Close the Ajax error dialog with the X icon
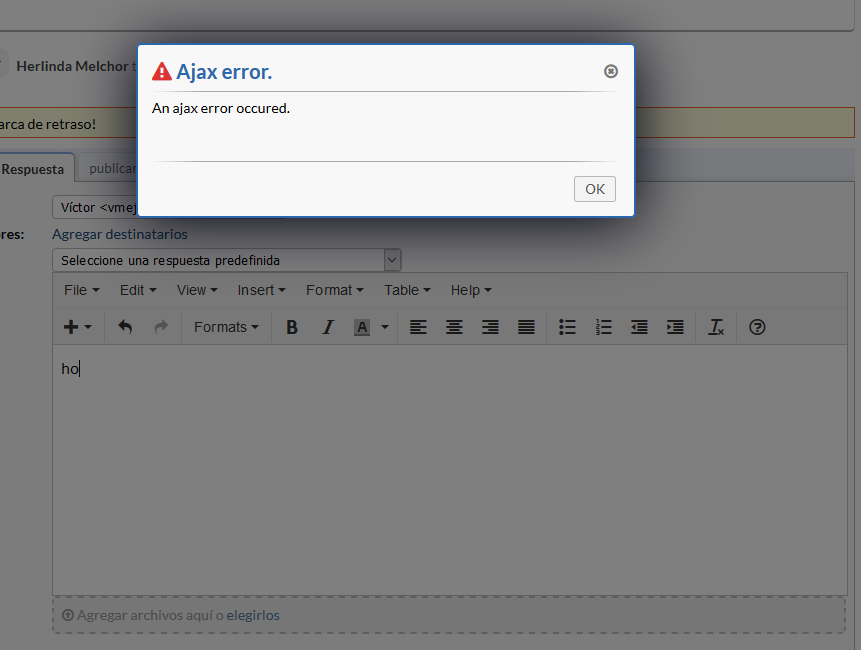The image size is (861, 650). (611, 71)
